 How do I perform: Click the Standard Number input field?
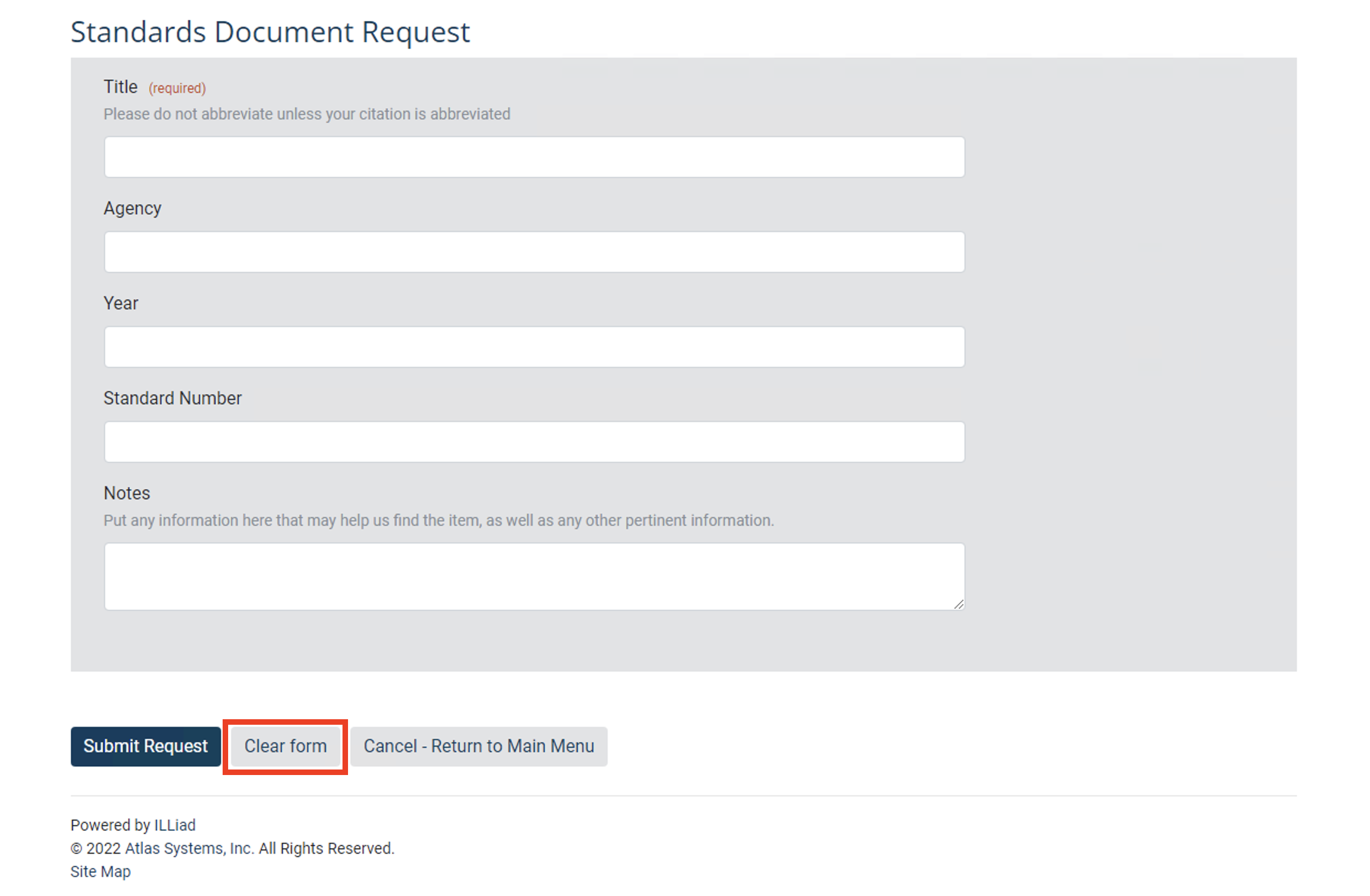534,441
